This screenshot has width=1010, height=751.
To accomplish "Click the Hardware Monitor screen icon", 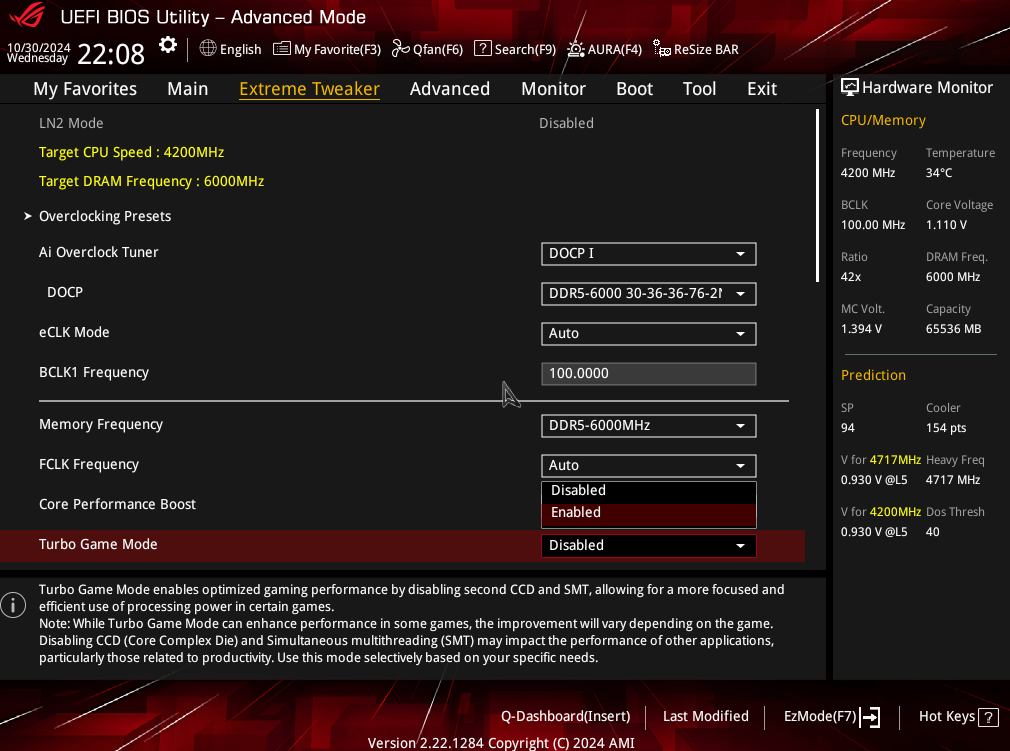I will click(850, 88).
